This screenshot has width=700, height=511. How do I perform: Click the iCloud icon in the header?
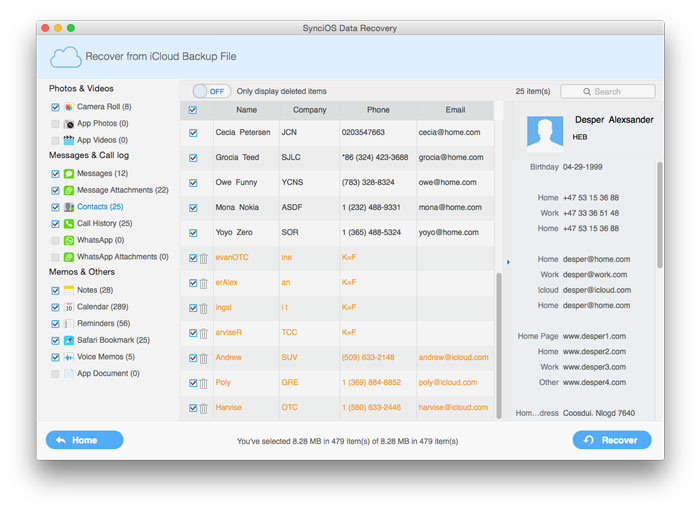66,57
